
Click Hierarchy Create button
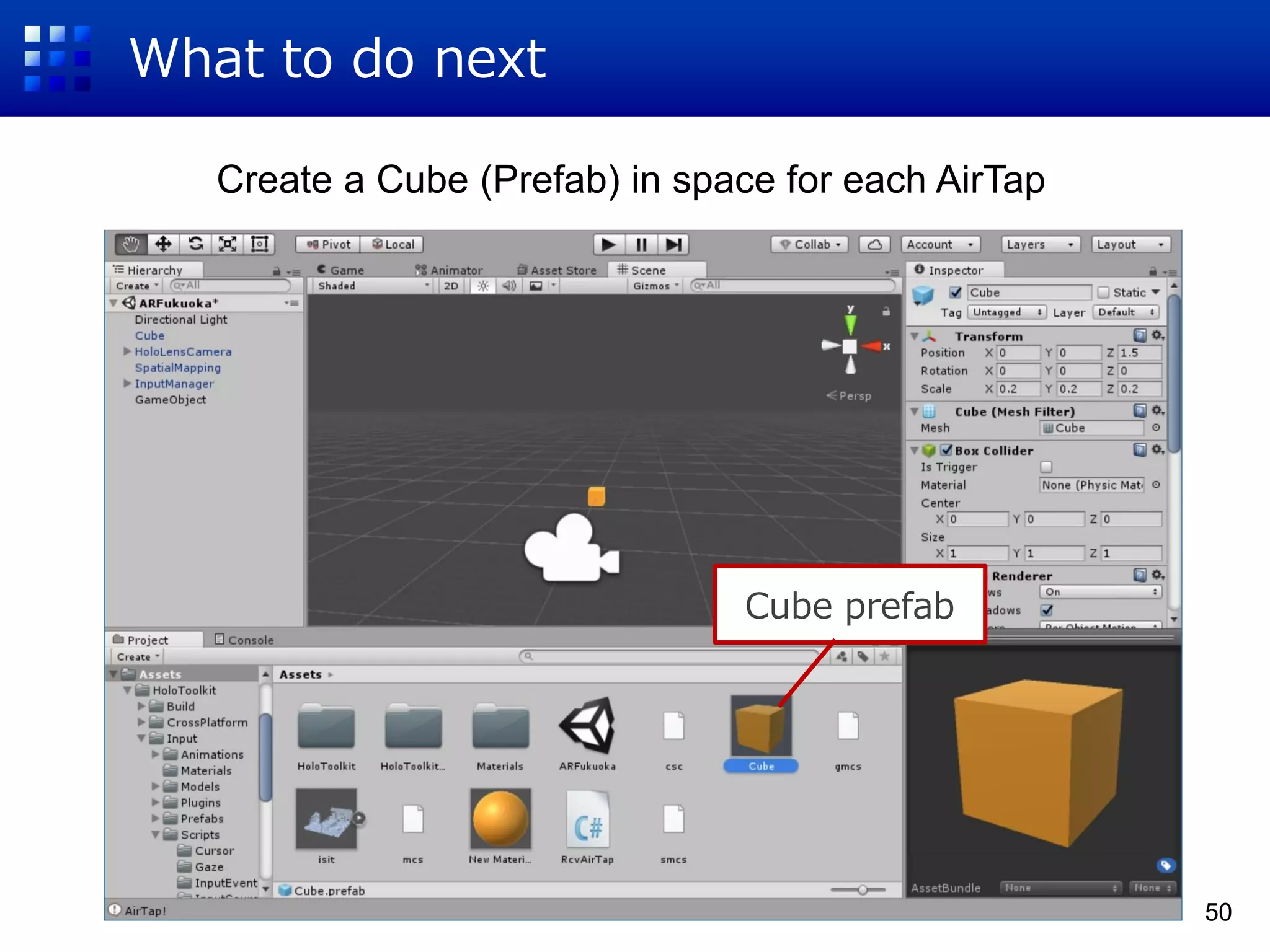[137, 286]
